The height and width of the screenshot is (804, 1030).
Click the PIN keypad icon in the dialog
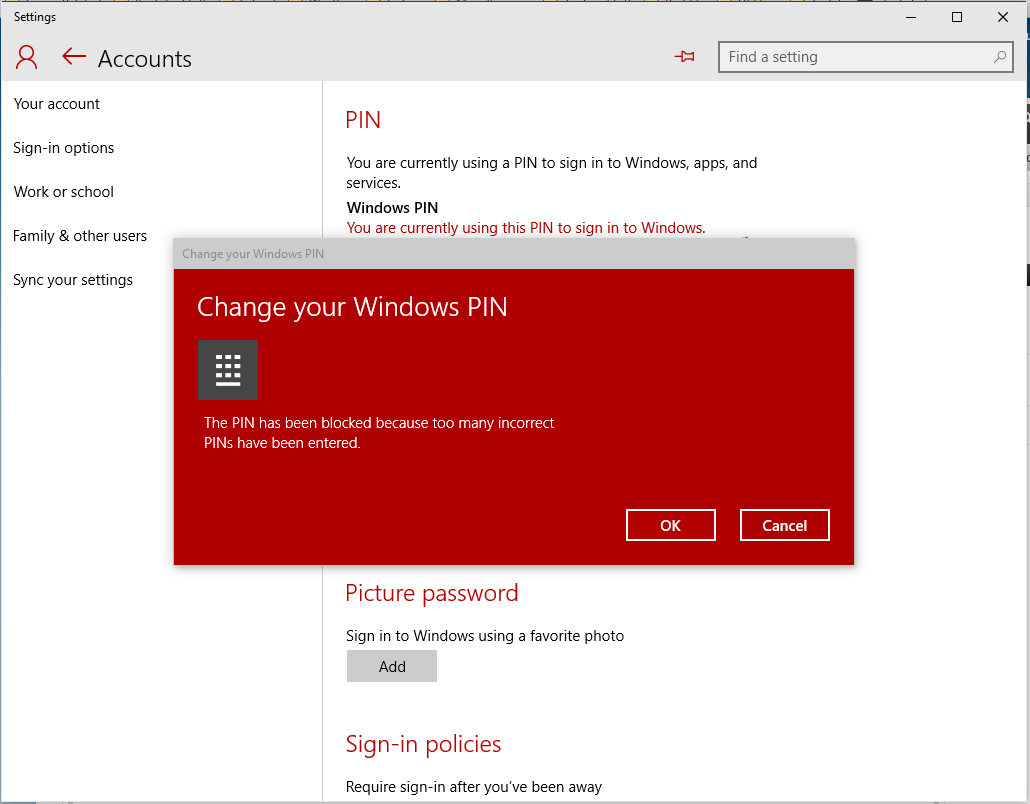[x=227, y=369]
